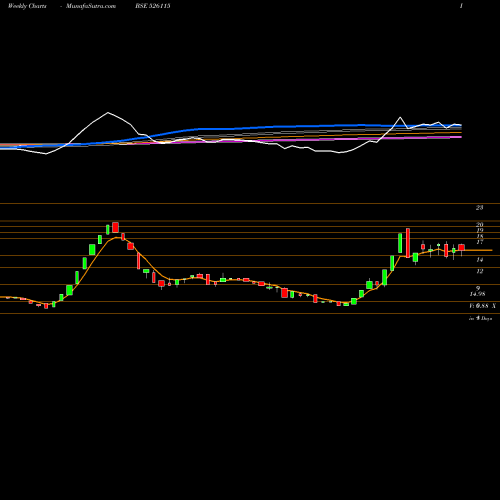
Task: Click the "in 4 Days" text
Action: point(480,318)
